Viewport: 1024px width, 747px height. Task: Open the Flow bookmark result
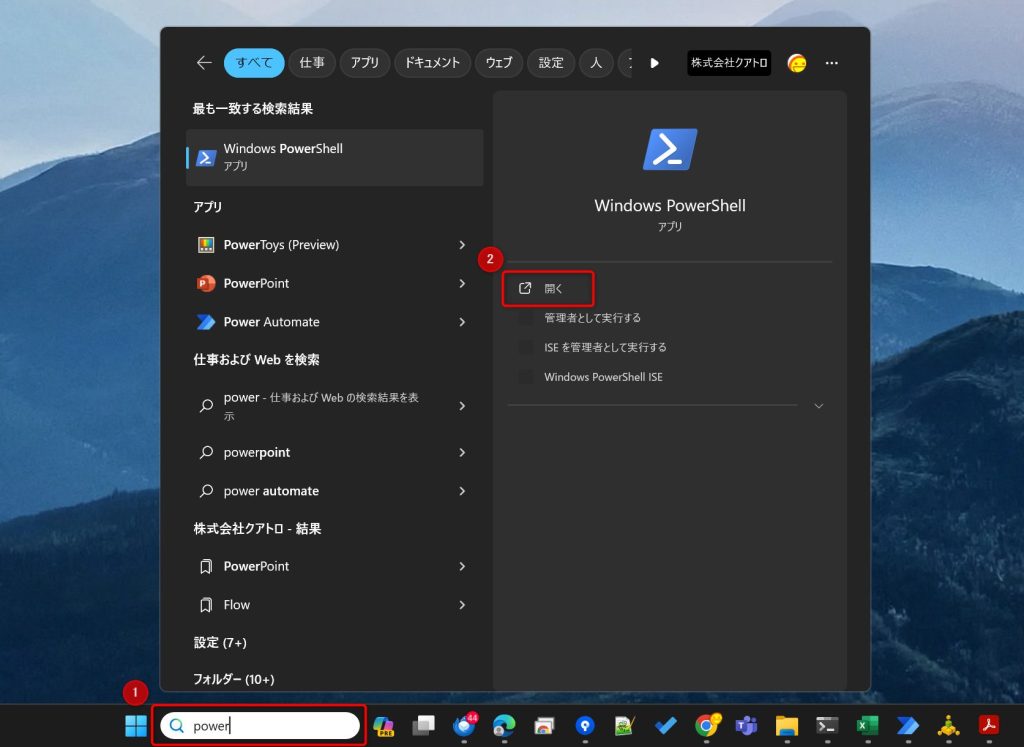point(334,605)
